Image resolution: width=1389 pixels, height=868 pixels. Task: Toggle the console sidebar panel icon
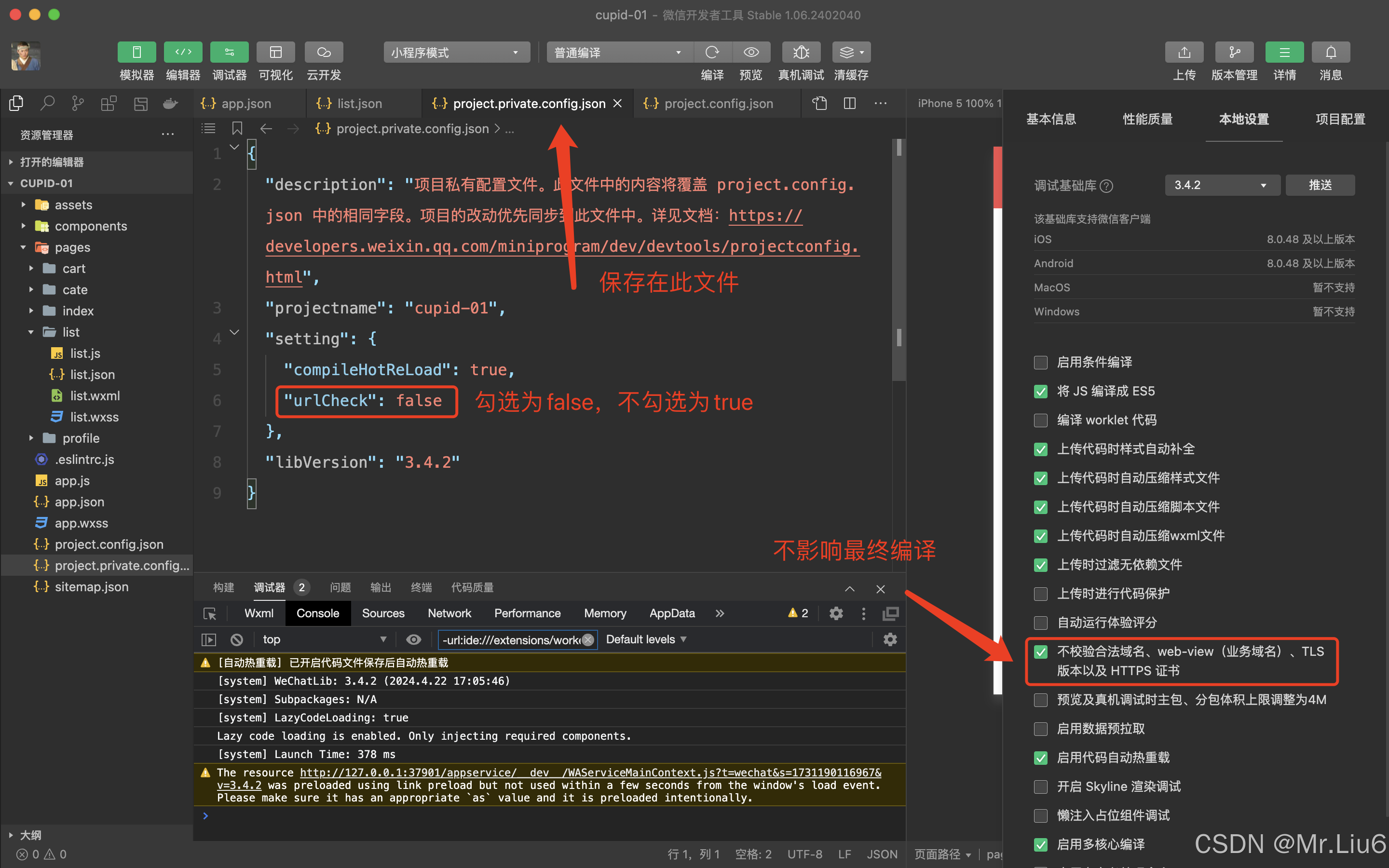(209, 639)
